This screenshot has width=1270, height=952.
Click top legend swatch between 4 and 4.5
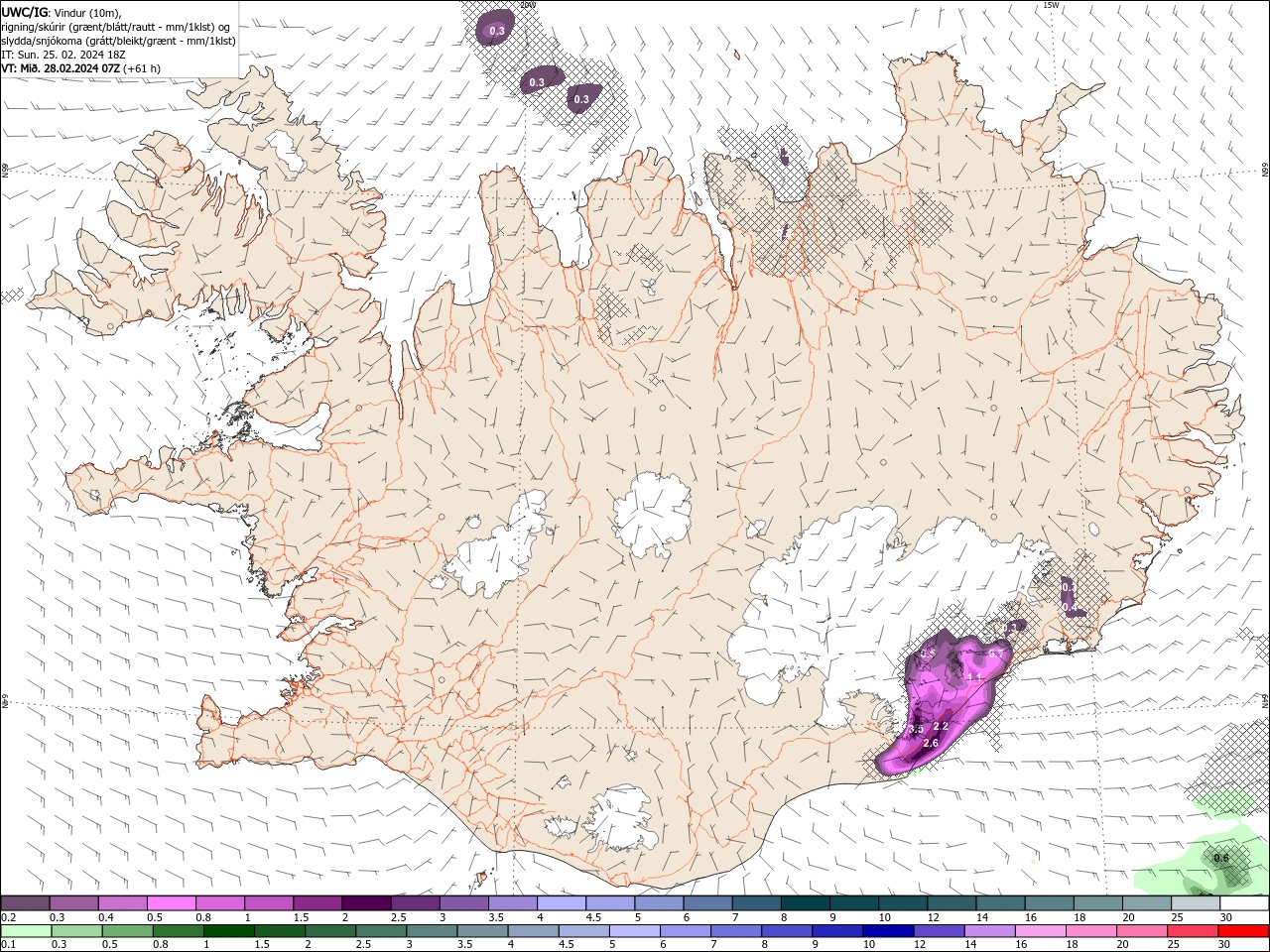point(562,902)
